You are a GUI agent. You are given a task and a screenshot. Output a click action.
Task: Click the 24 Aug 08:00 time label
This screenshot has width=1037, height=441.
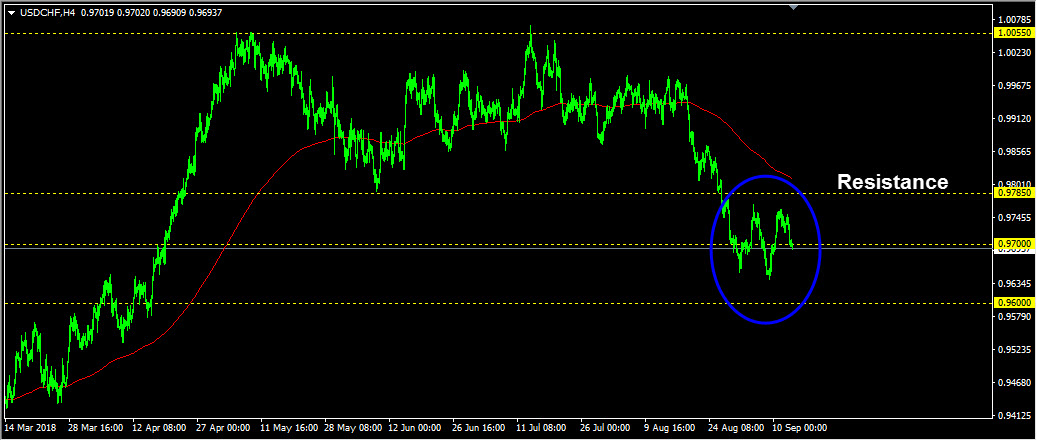click(x=737, y=428)
